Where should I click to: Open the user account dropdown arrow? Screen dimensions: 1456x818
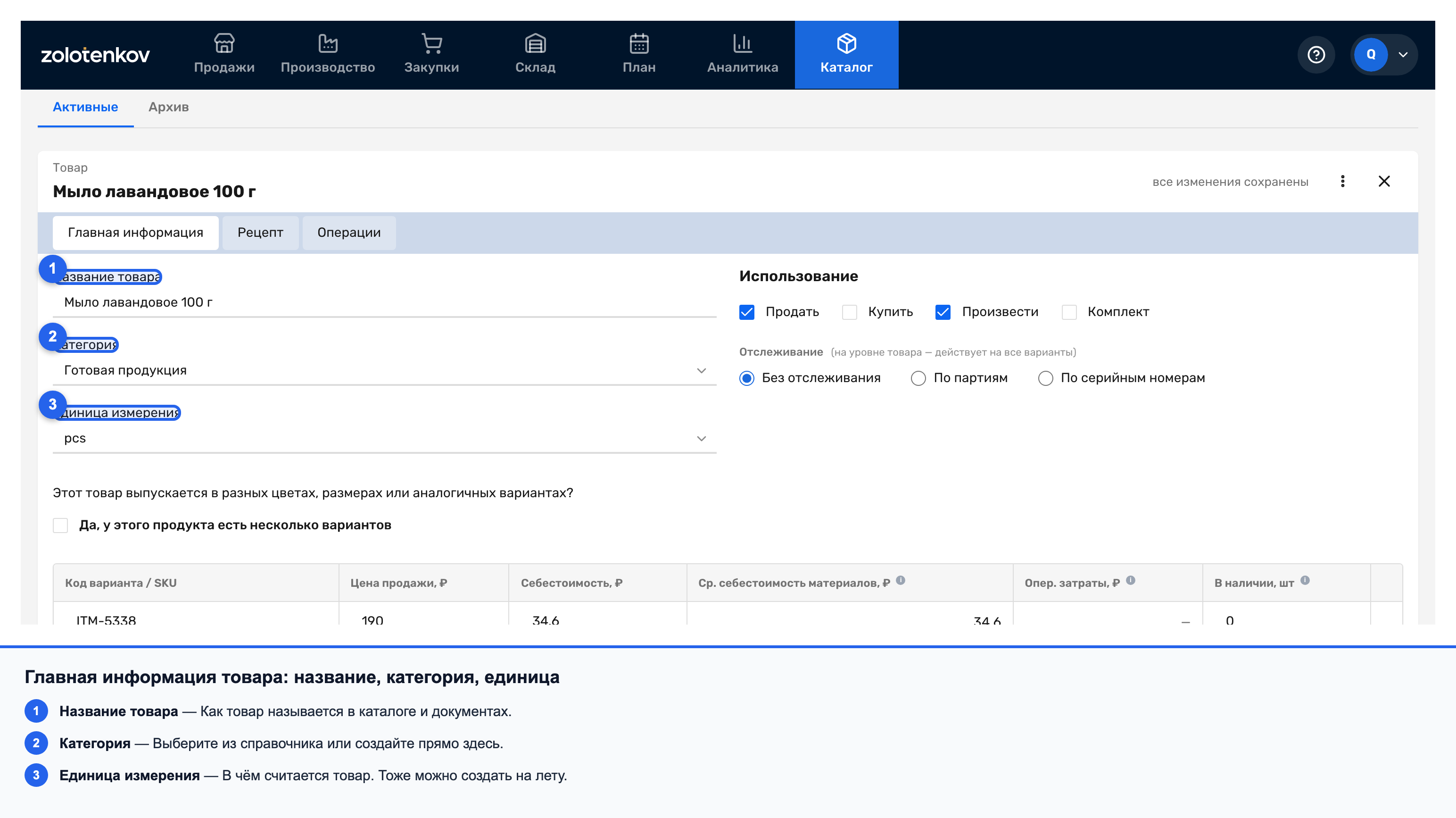click(x=1403, y=55)
